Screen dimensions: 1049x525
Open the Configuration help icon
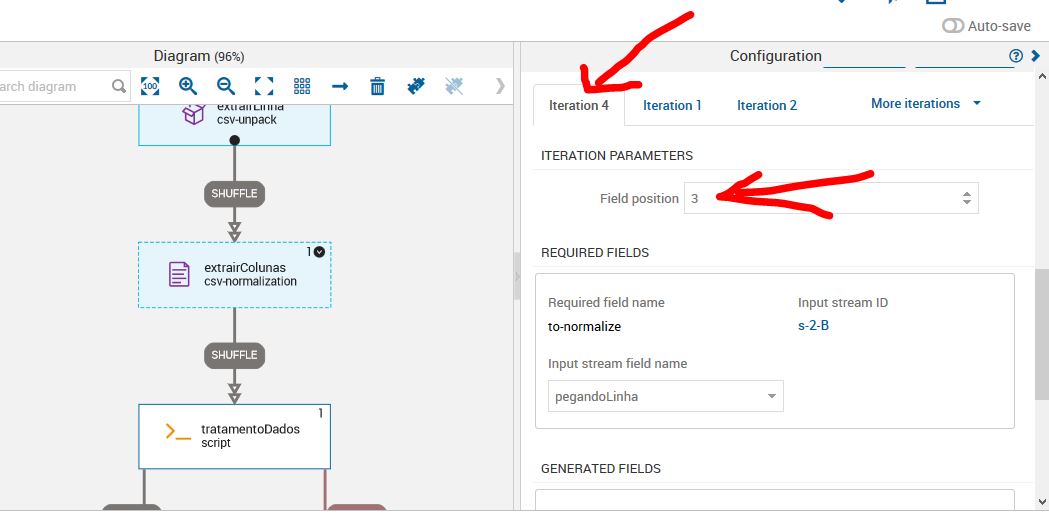click(x=1016, y=56)
